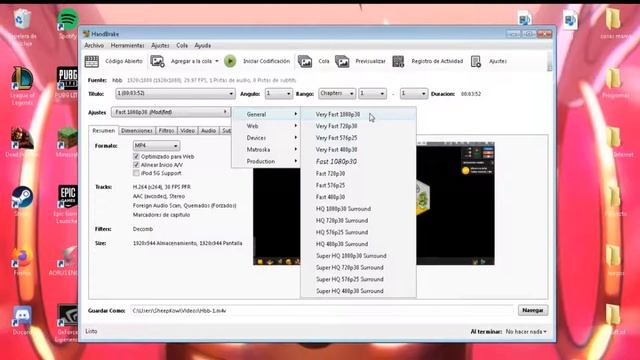Screen dimensions: 640x360
Task: Open PUBG Lite desktop shortcut
Action: point(67,78)
